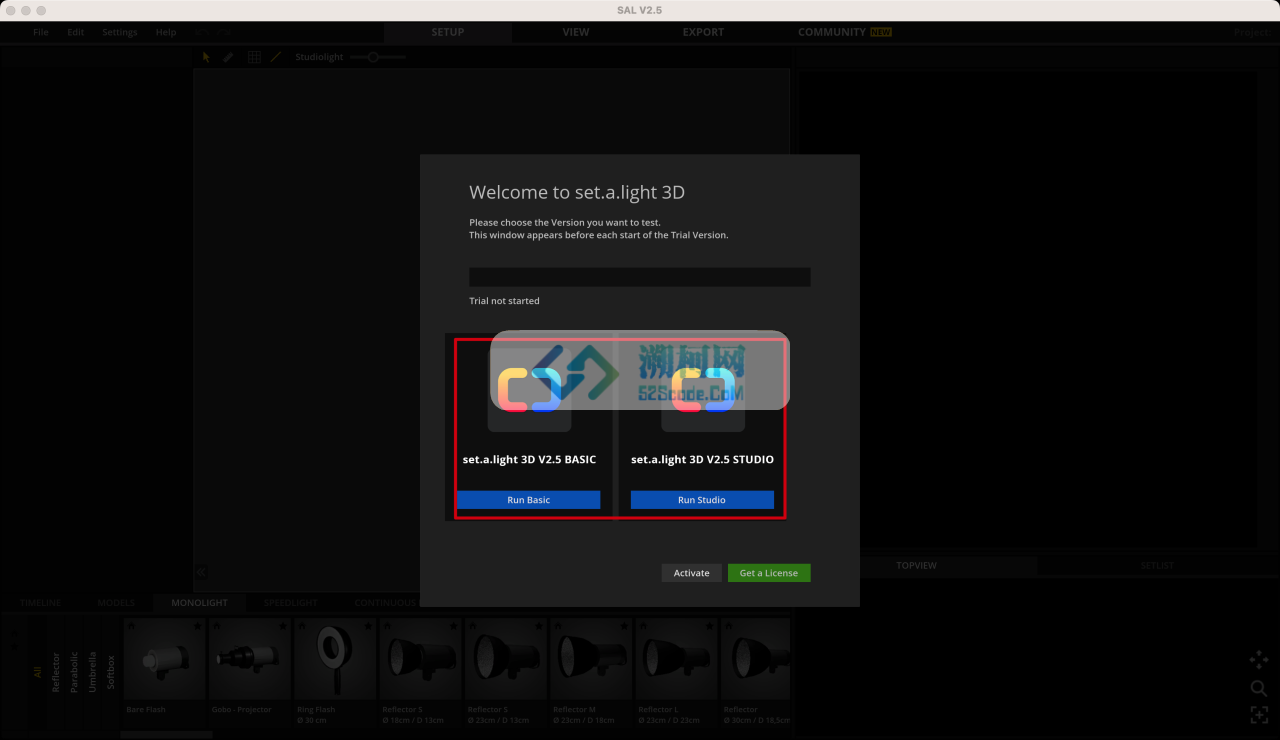Open the COMMUNITY tab
Screen dimensions: 1280x740
click(x=844, y=32)
